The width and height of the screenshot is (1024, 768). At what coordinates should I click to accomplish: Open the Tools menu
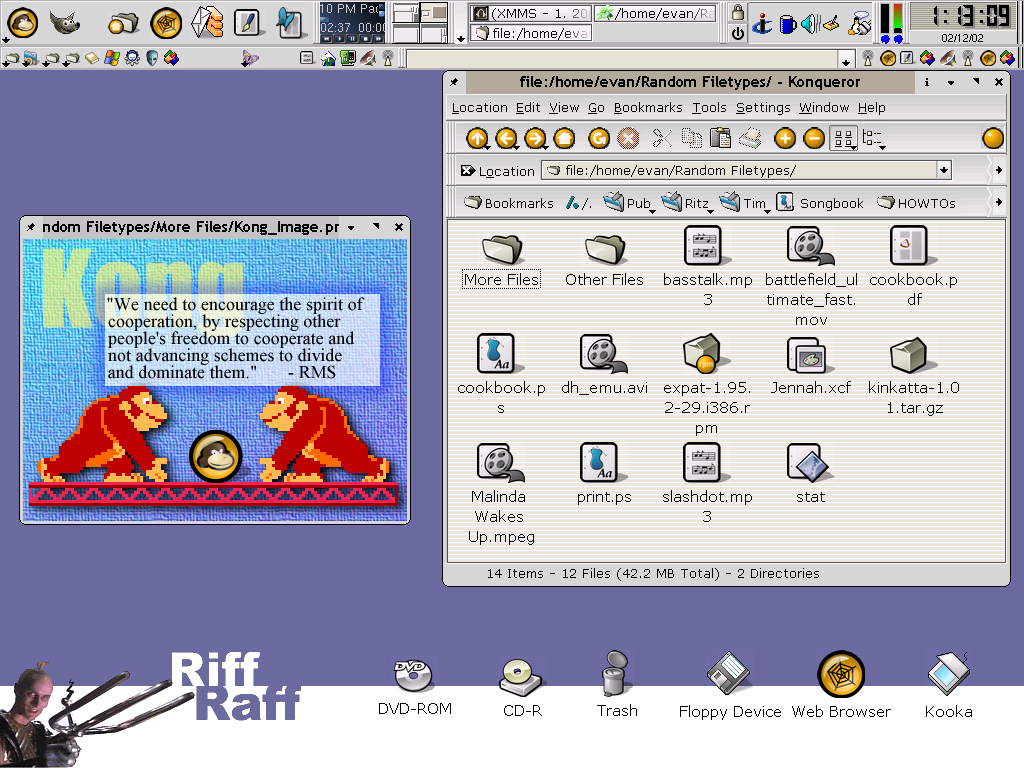(709, 108)
